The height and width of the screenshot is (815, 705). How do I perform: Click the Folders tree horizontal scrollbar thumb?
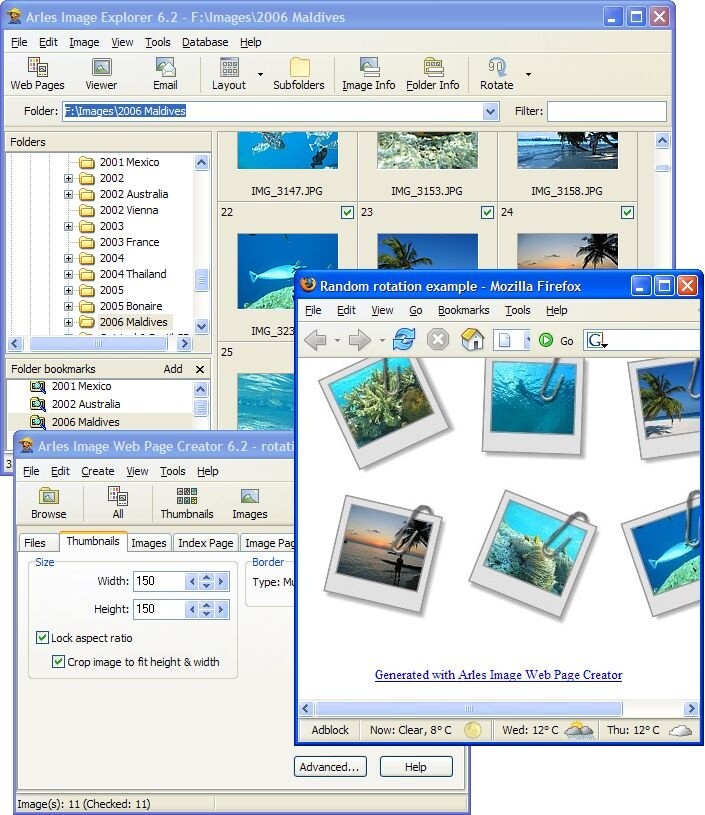(98, 344)
